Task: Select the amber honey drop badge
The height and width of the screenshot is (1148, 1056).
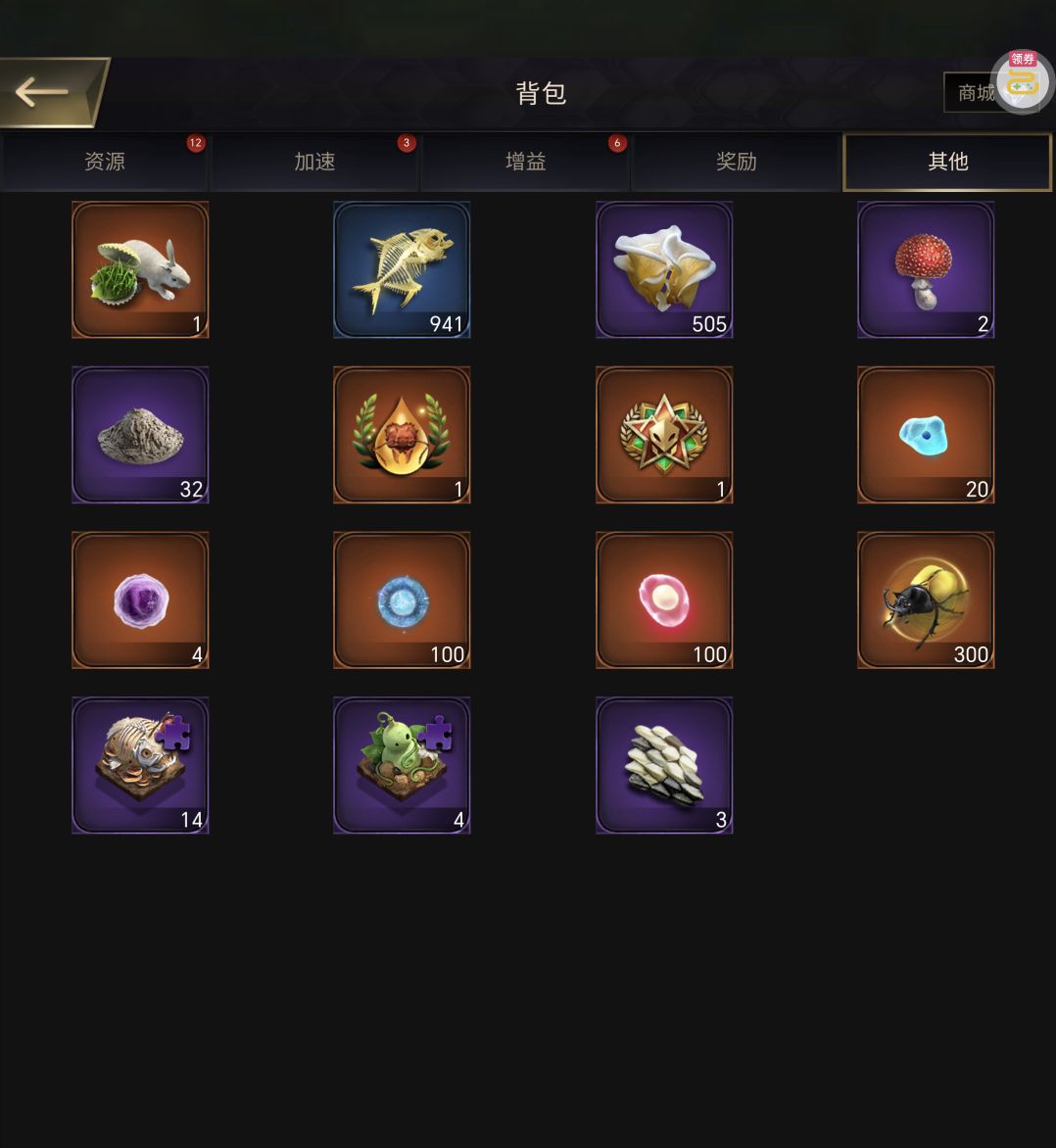Action: pyautogui.click(x=402, y=435)
